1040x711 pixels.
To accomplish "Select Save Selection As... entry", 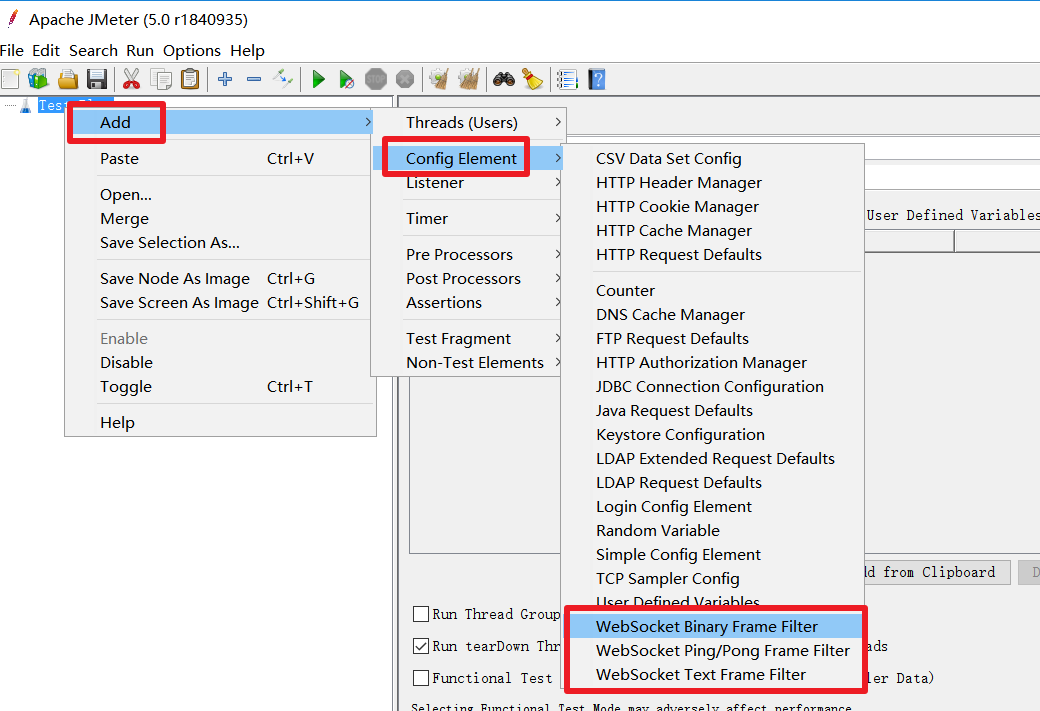I will click(x=220, y=243).
